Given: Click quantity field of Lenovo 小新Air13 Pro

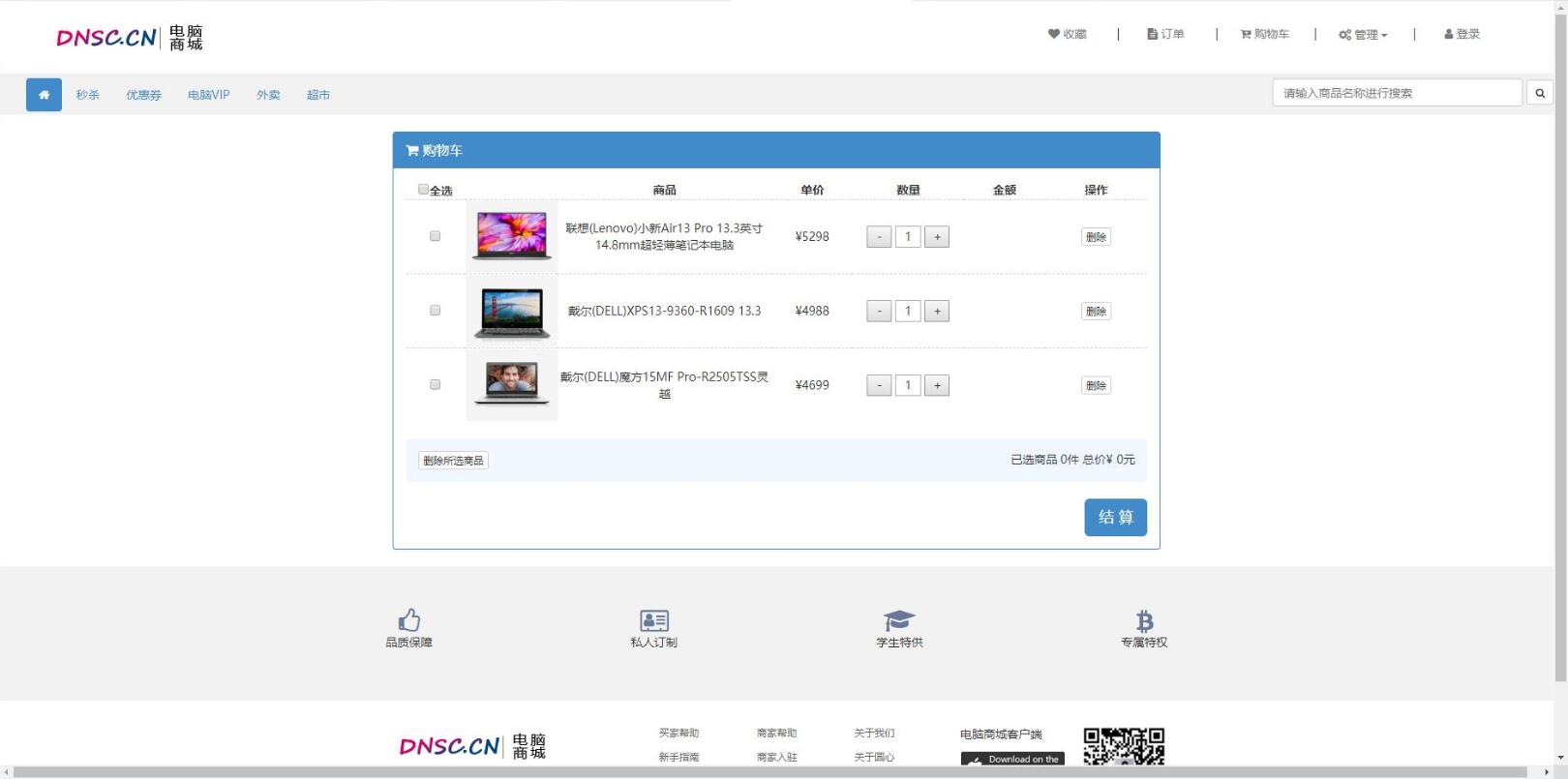Looking at the screenshot, I should (x=908, y=237).
